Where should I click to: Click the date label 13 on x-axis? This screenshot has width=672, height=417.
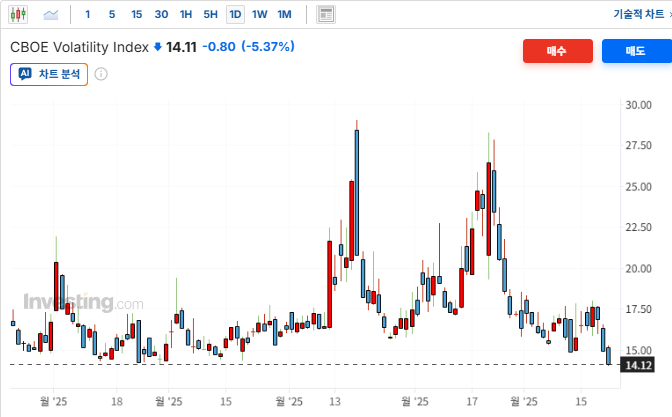[x=335, y=402]
